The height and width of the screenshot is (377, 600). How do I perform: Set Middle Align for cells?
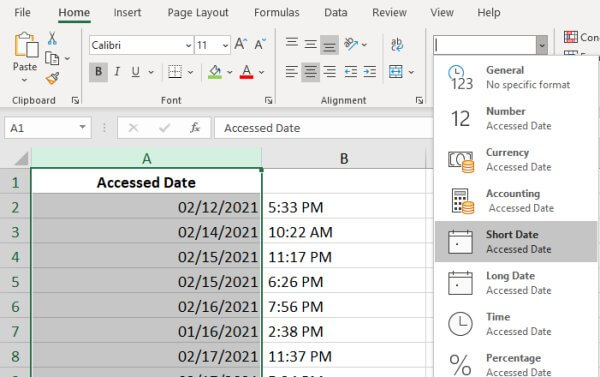coord(310,44)
